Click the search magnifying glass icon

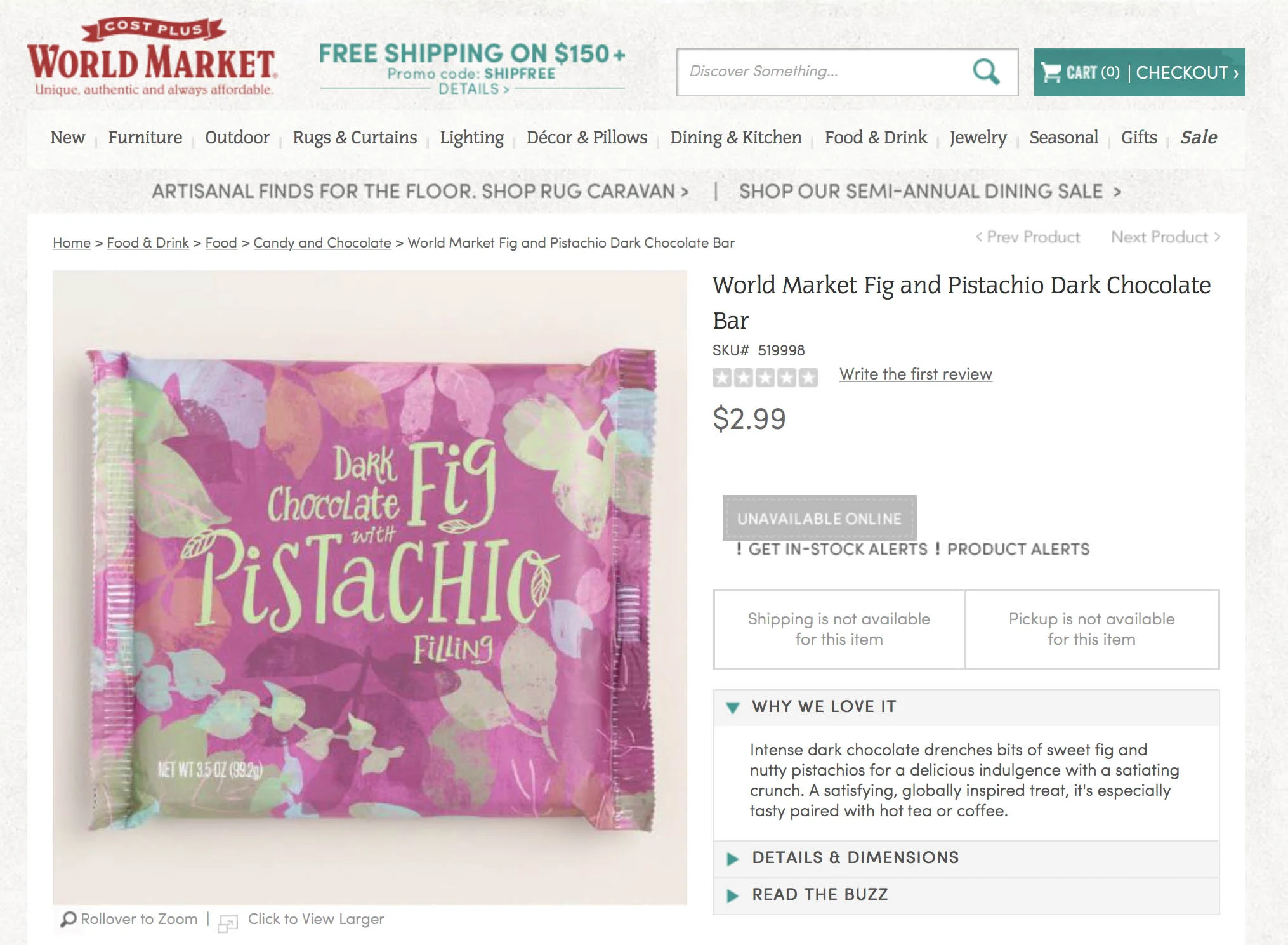click(x=986, y=72)
